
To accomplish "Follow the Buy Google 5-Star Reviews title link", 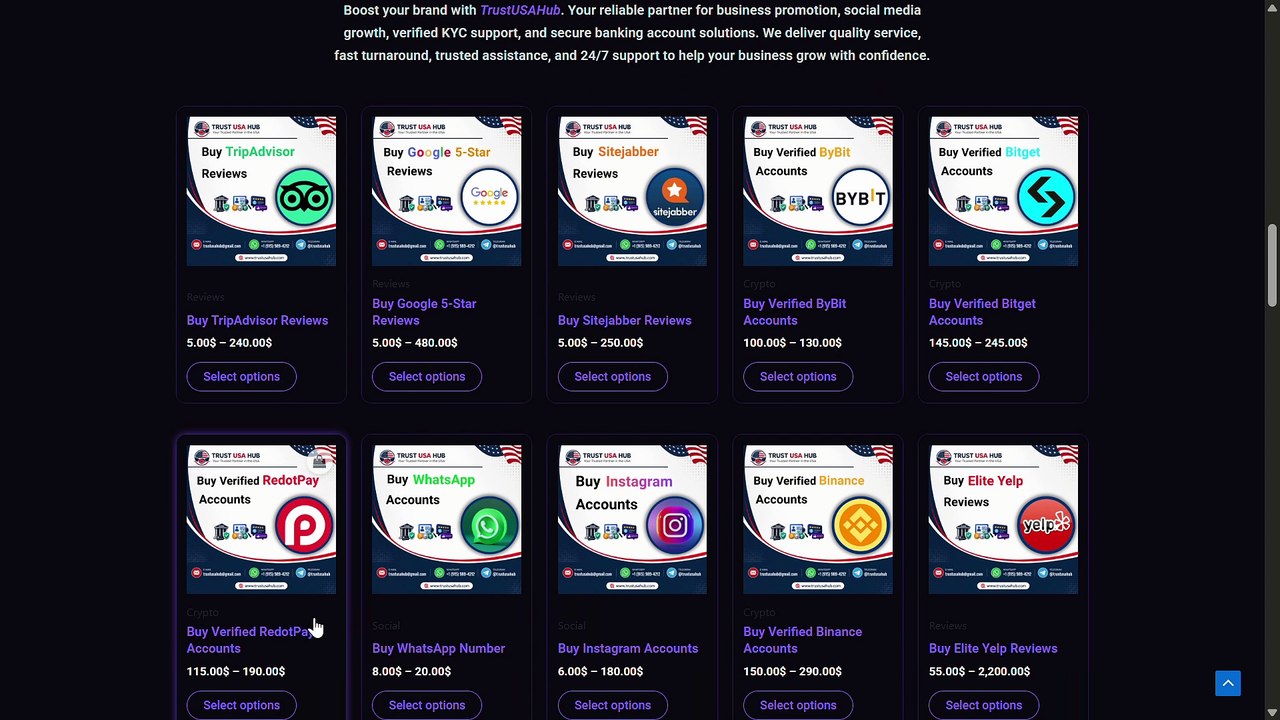I will coord(424,312).
